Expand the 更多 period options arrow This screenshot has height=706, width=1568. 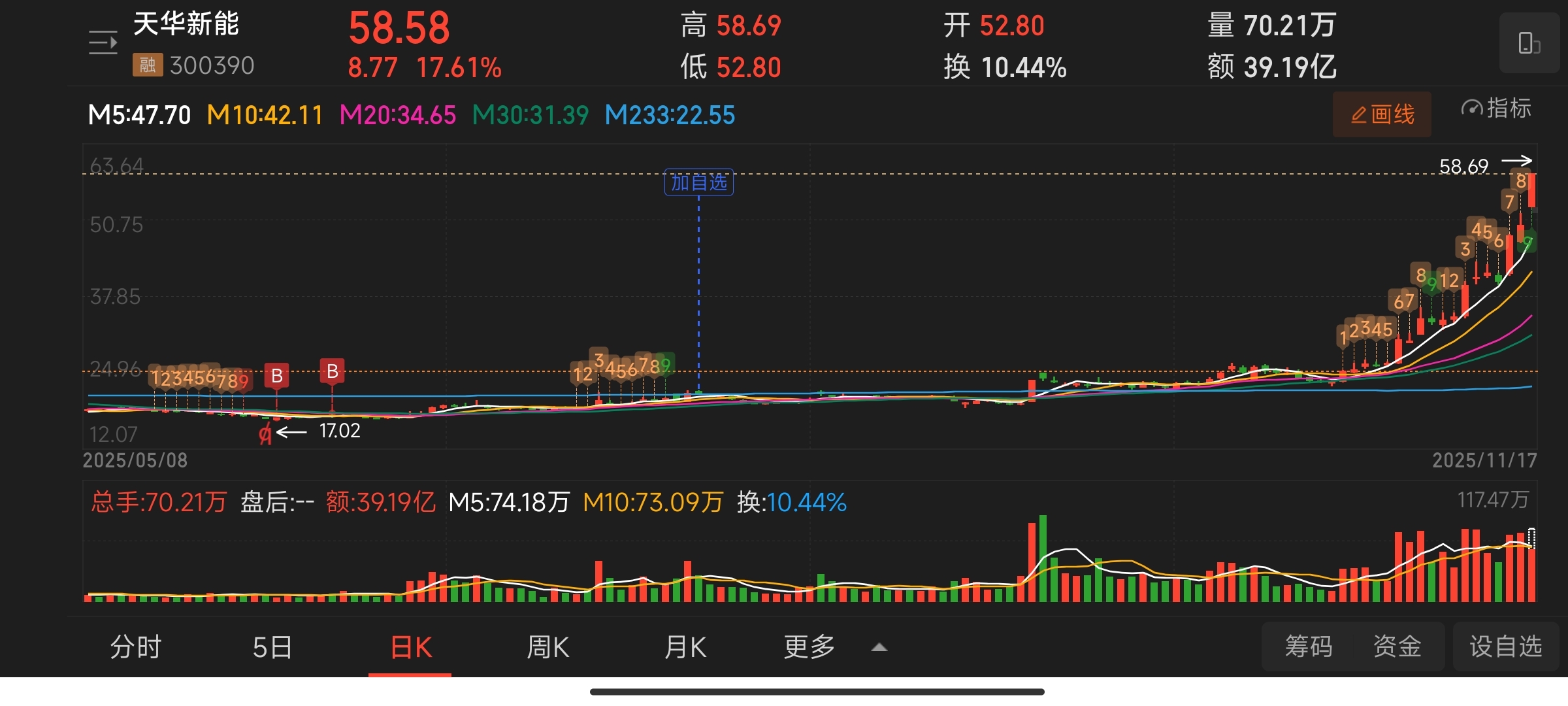point(879,647)
